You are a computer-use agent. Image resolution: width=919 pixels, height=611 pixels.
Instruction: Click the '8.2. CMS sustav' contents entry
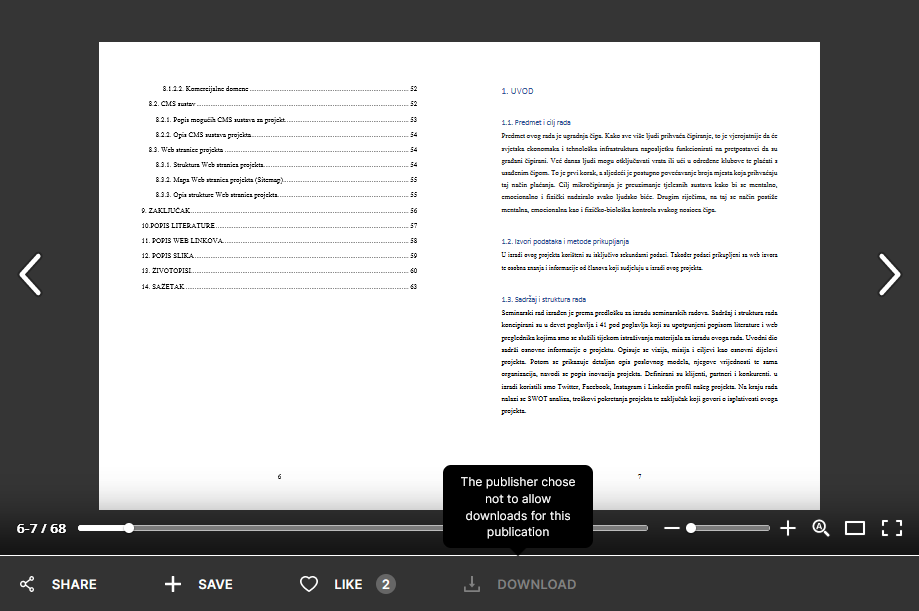coord(282,104)
